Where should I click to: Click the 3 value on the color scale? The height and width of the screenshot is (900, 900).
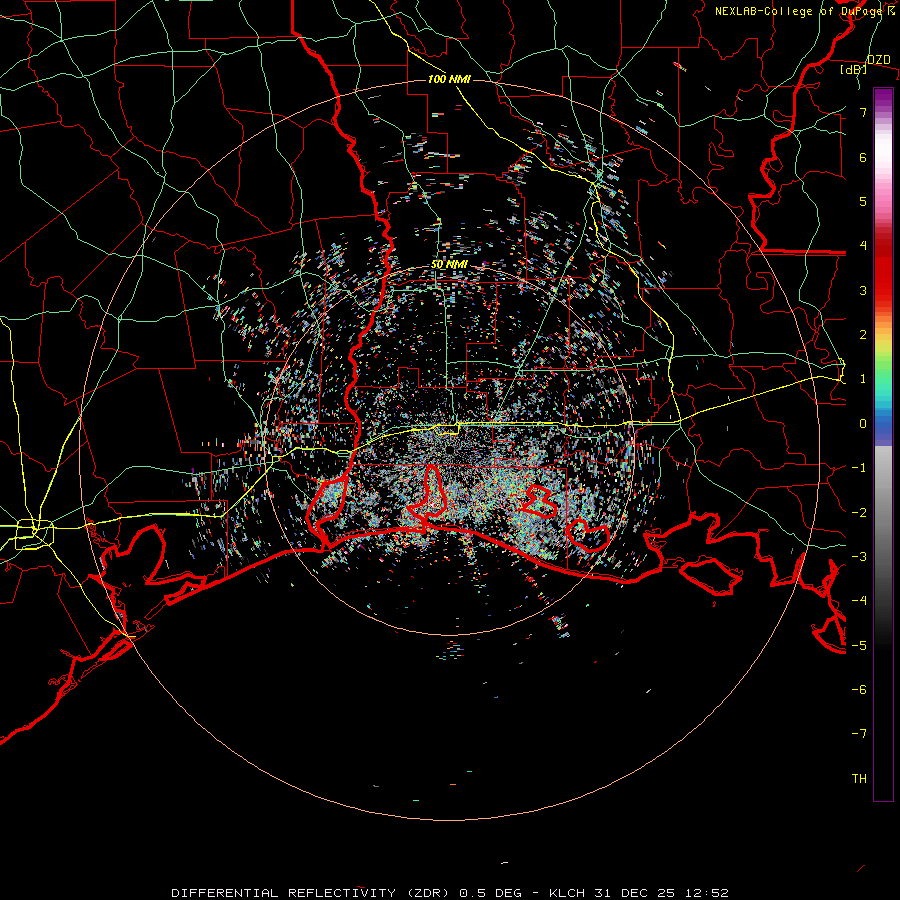(863, 290)
